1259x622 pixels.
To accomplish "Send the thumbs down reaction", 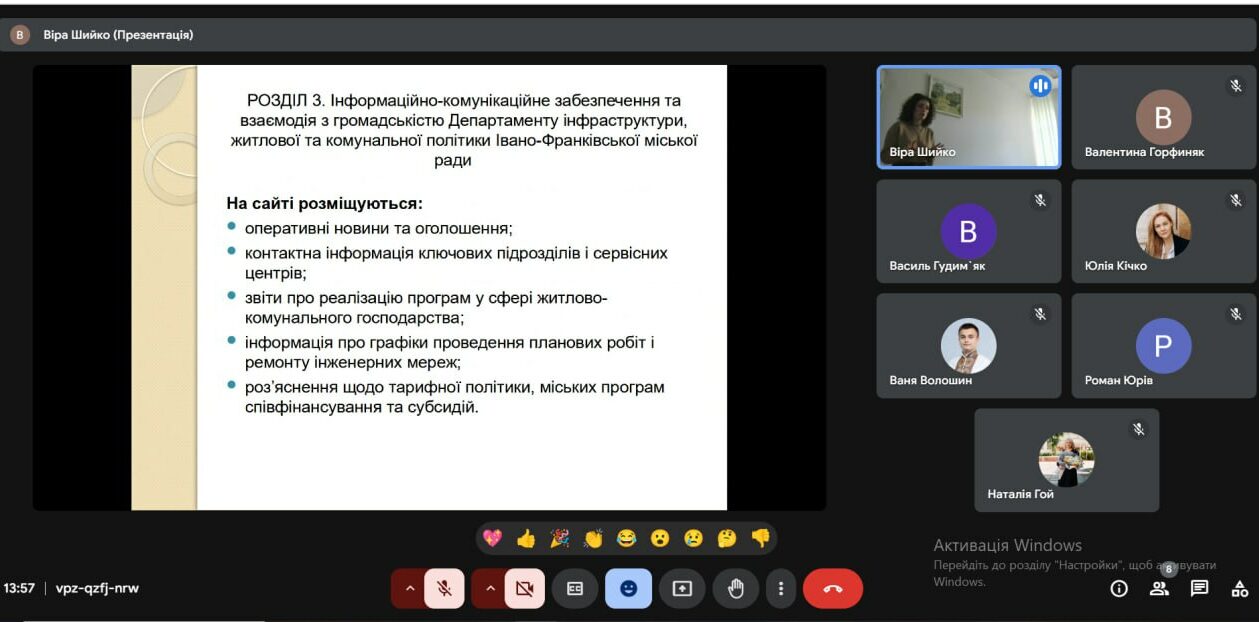I will coord(761,538).
